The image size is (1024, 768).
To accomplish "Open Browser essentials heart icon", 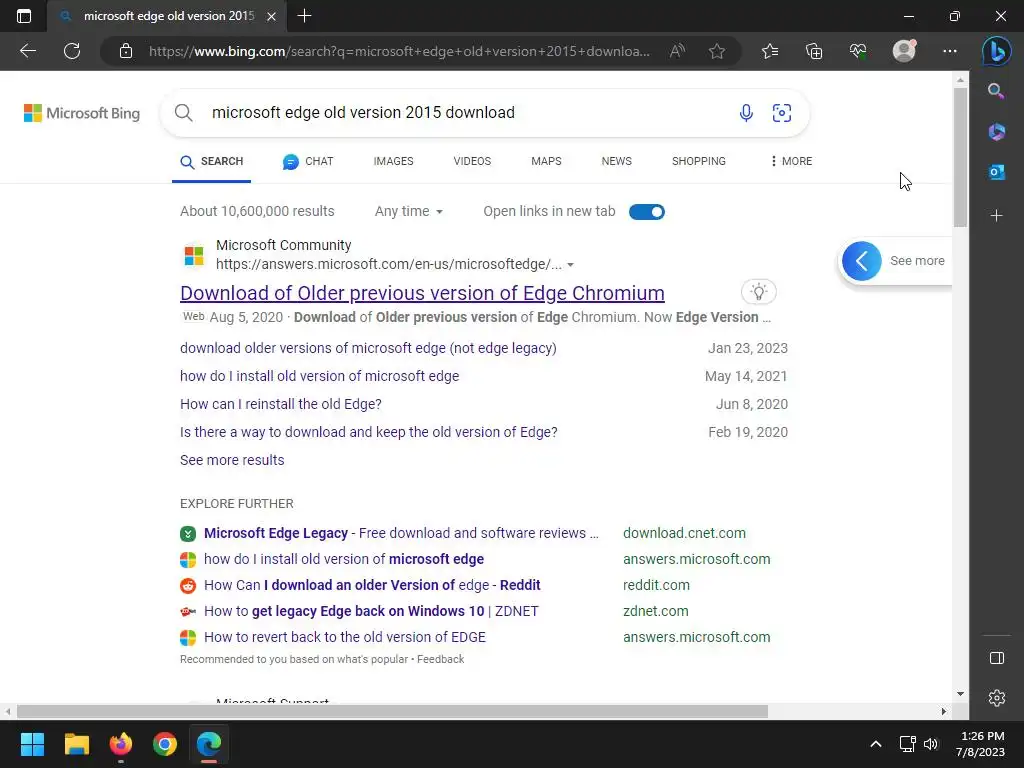I will (857, 51).
